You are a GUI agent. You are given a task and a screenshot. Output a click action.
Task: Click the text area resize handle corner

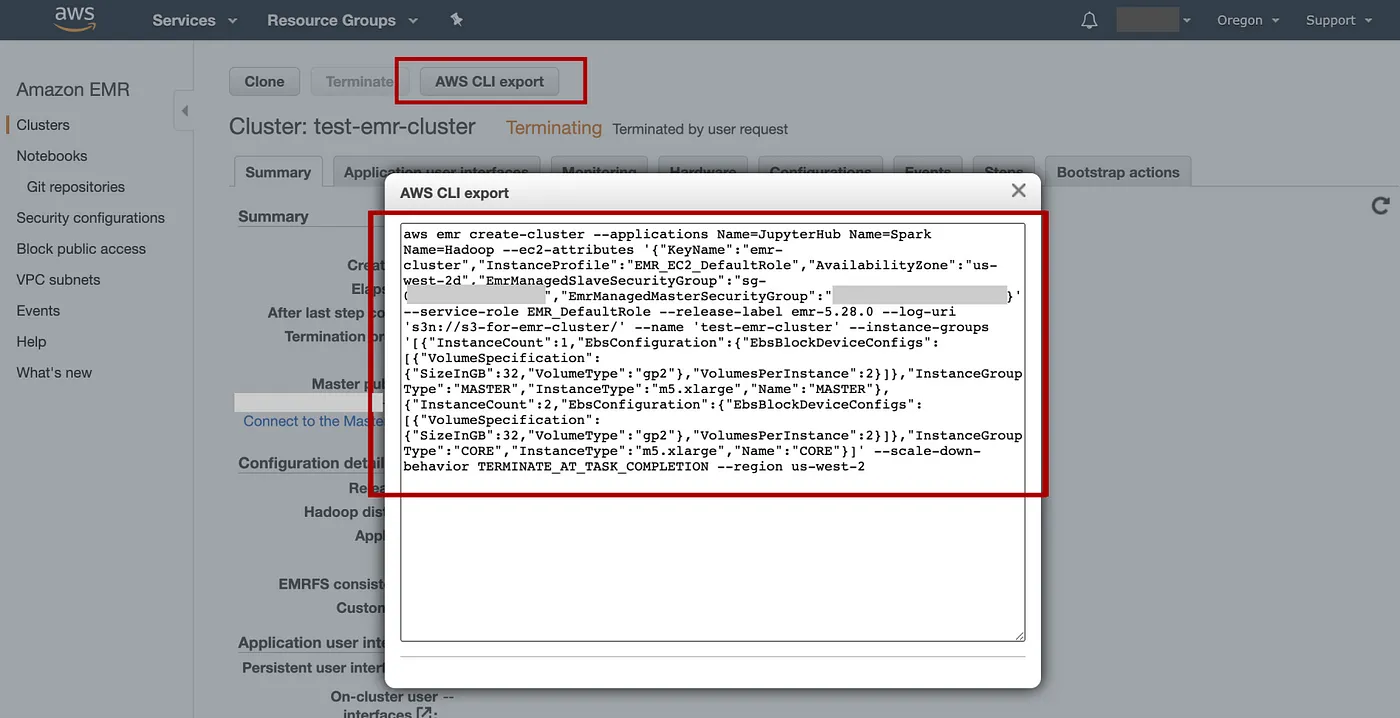click(1020, 636)
